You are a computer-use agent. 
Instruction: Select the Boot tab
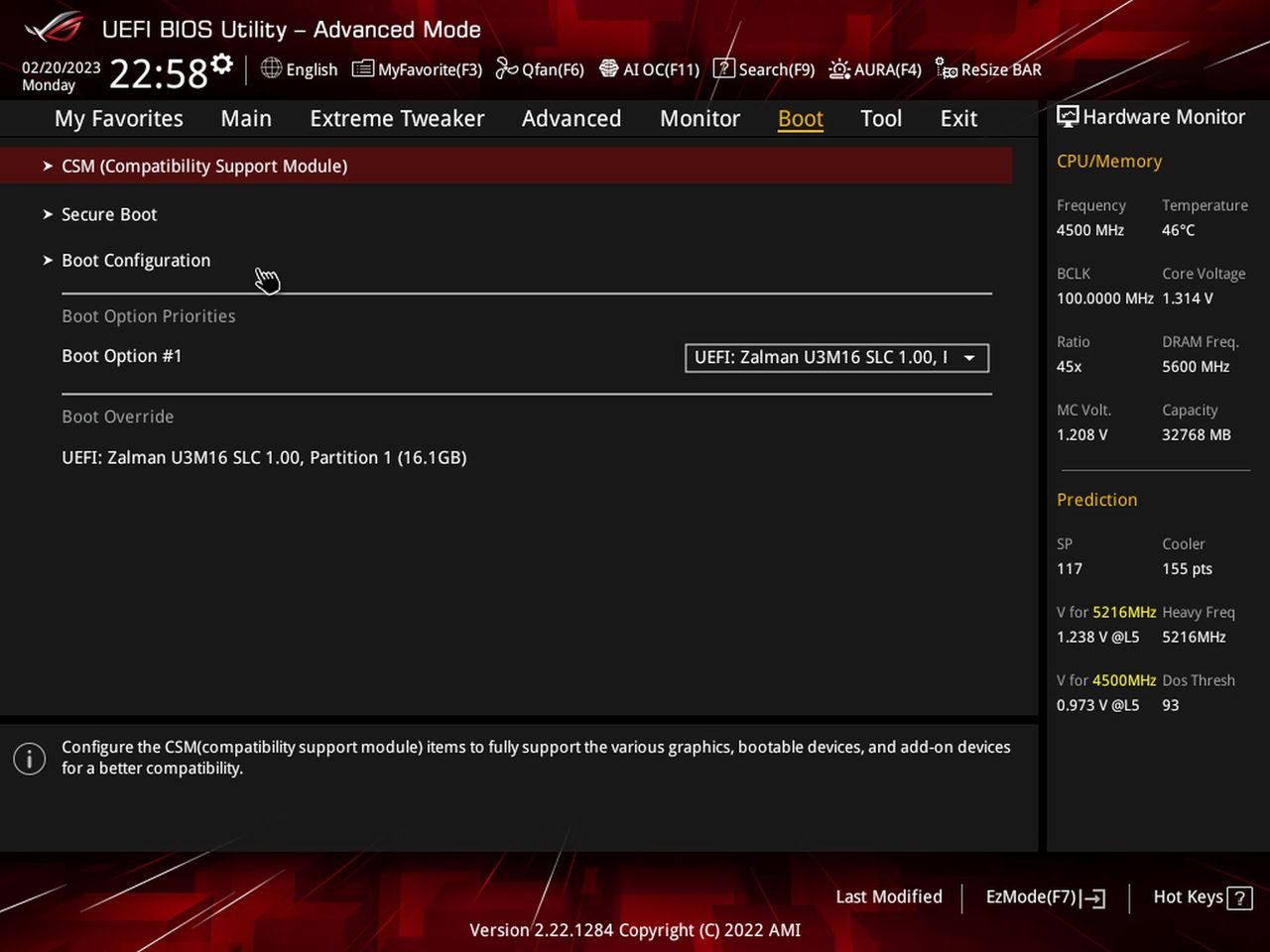click(x=801, y=118)
